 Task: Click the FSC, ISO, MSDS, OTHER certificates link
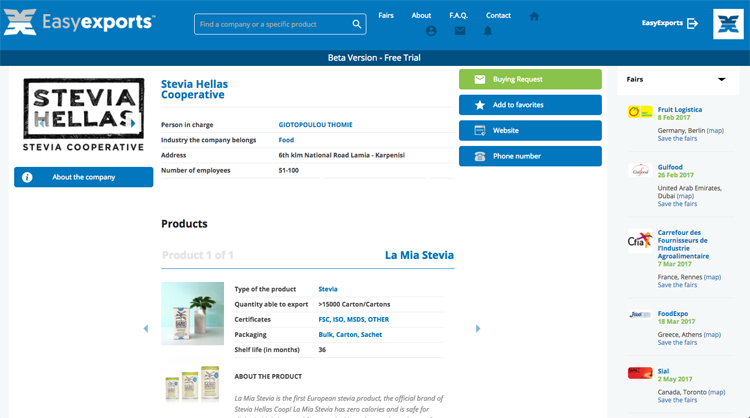pos(353,319)
